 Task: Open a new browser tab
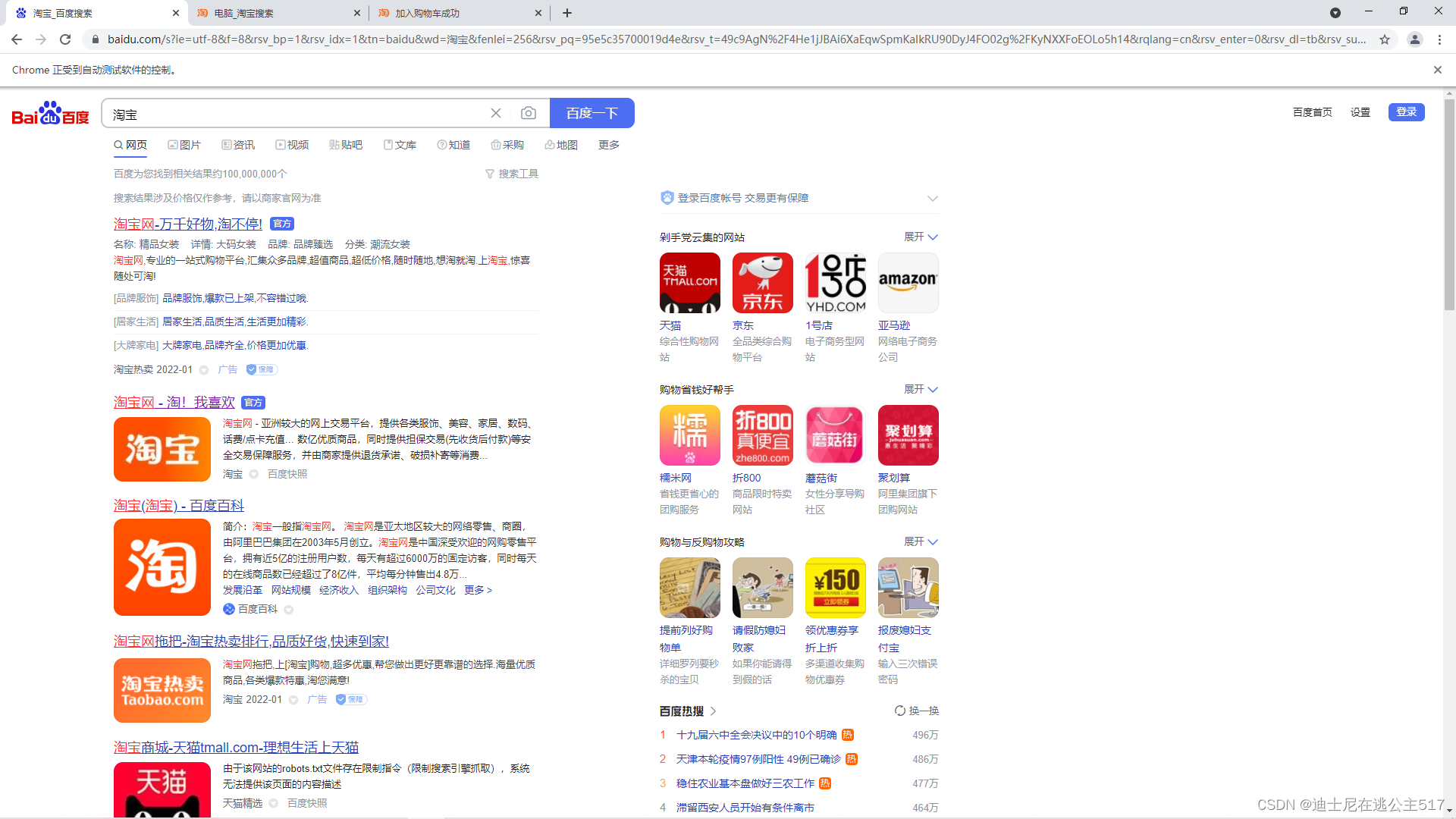[567, 13]
